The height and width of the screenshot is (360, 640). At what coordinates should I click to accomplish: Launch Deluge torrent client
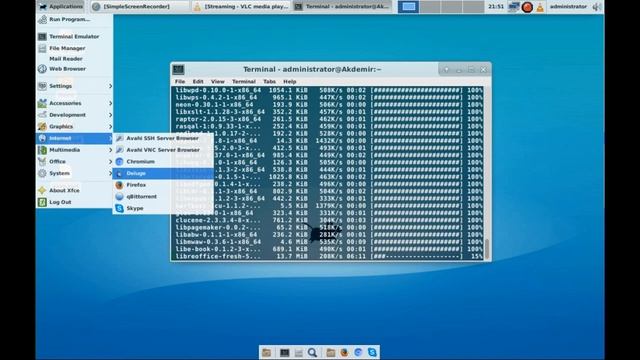[x=163, y=173]
